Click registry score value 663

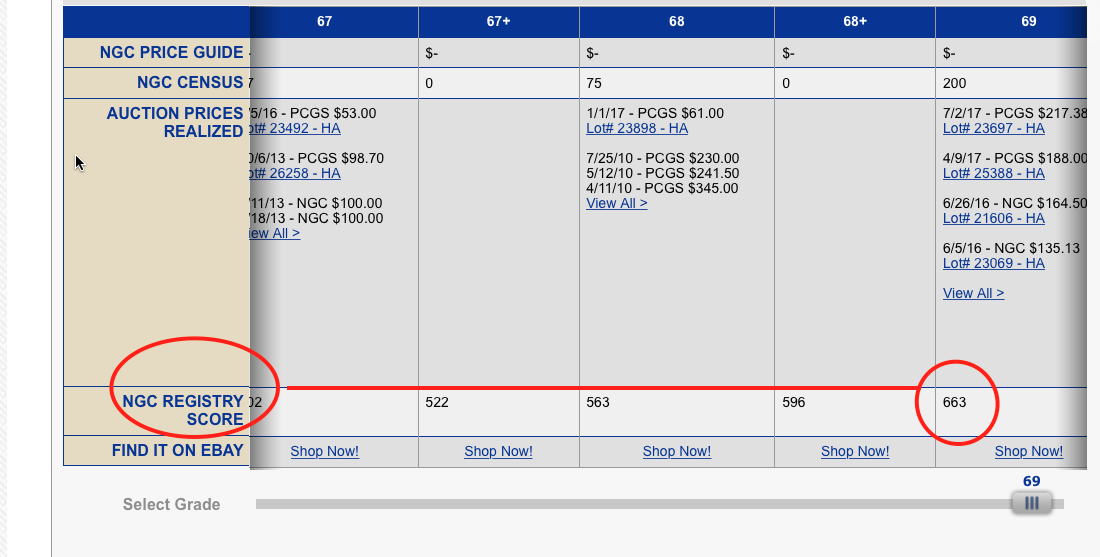[x=954, y=402]
